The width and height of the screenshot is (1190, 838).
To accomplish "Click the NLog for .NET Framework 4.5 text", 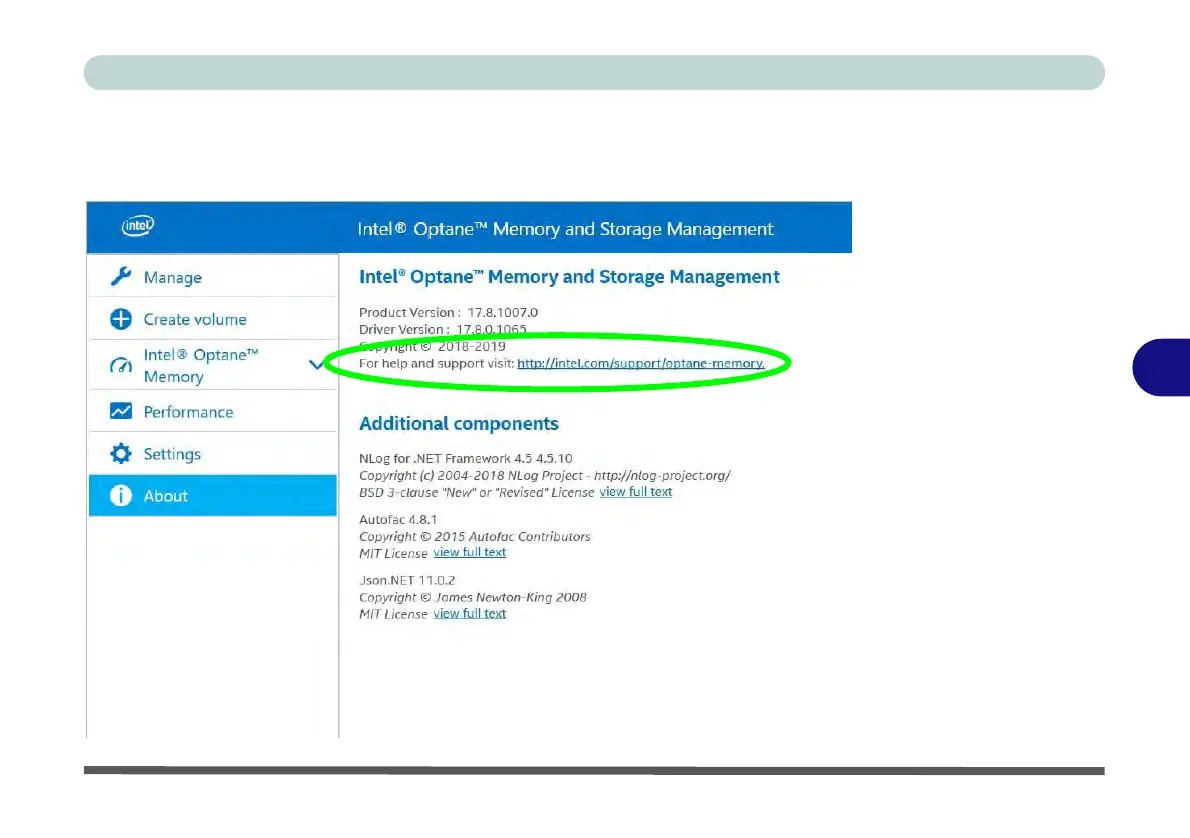I will [x=465, y=458].
